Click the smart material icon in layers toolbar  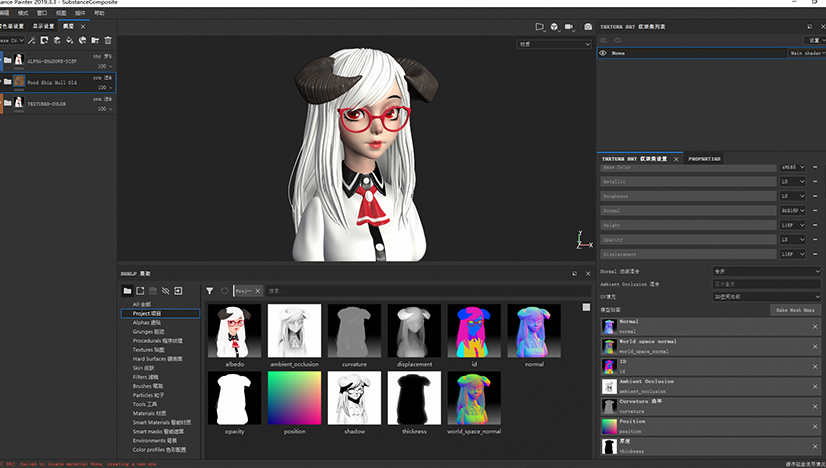82,40
